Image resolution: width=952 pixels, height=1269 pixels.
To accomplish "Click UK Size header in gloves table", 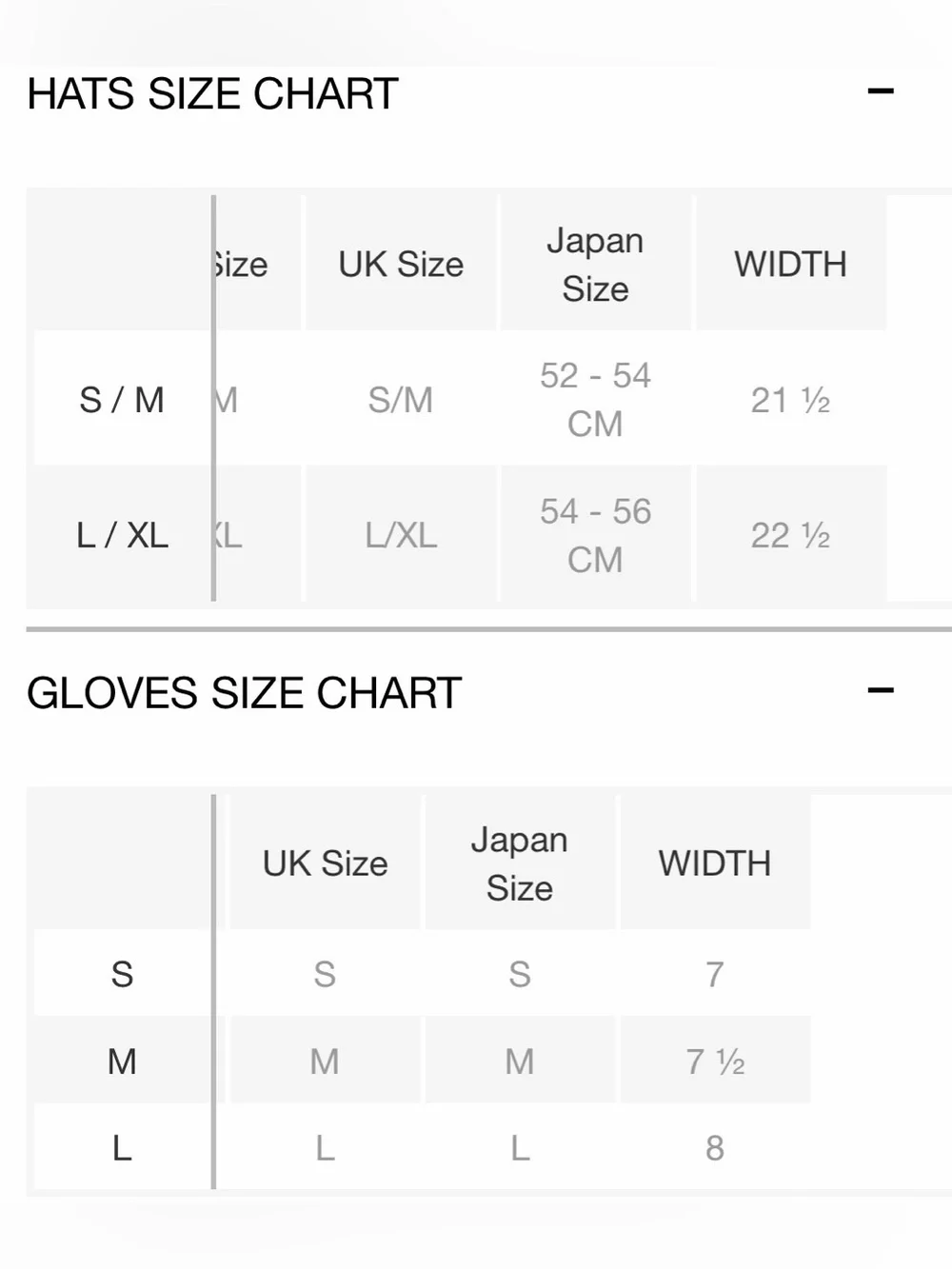I will click(x=325, y=863).
